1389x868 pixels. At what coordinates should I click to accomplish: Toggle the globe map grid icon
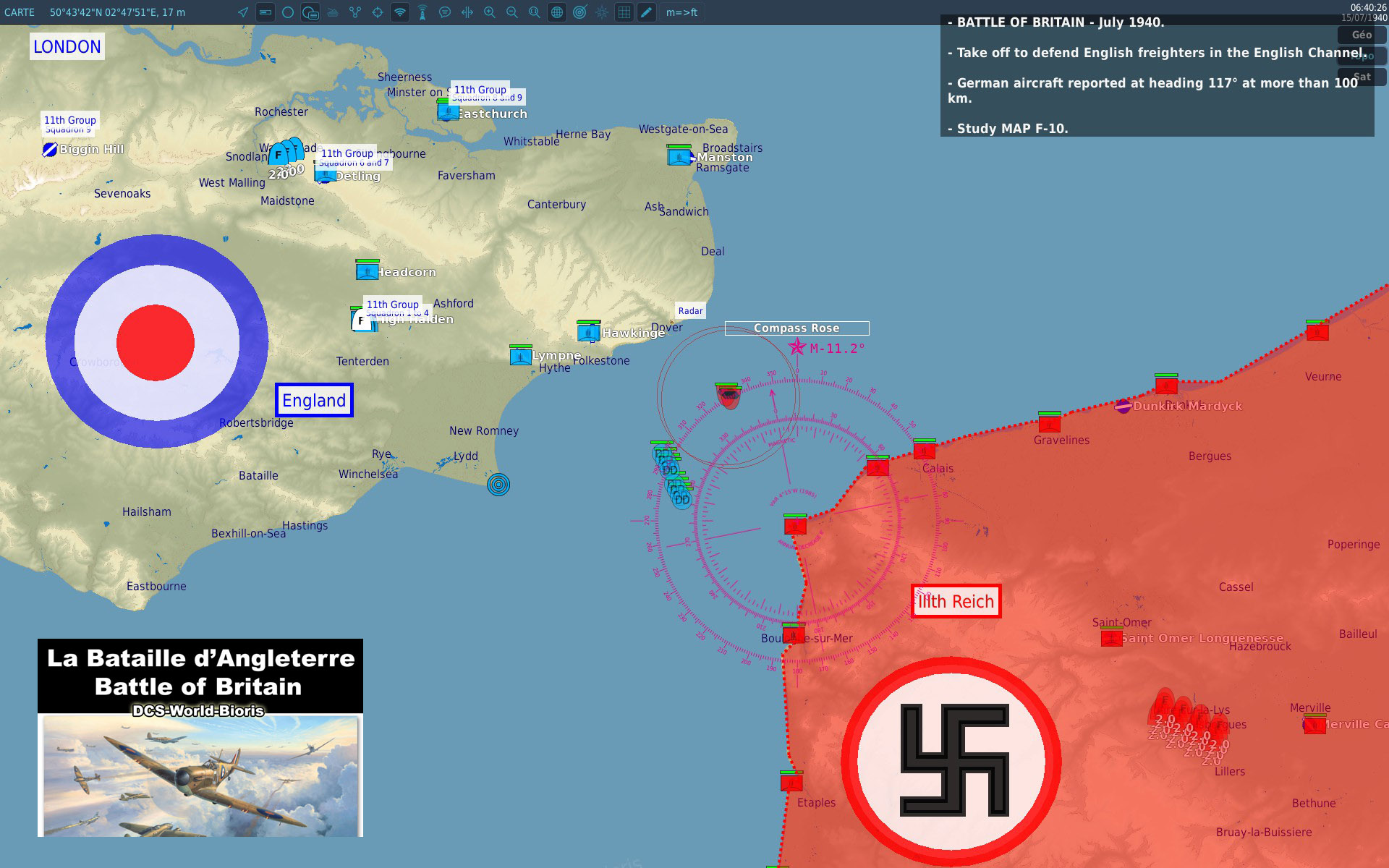point(557,12)
